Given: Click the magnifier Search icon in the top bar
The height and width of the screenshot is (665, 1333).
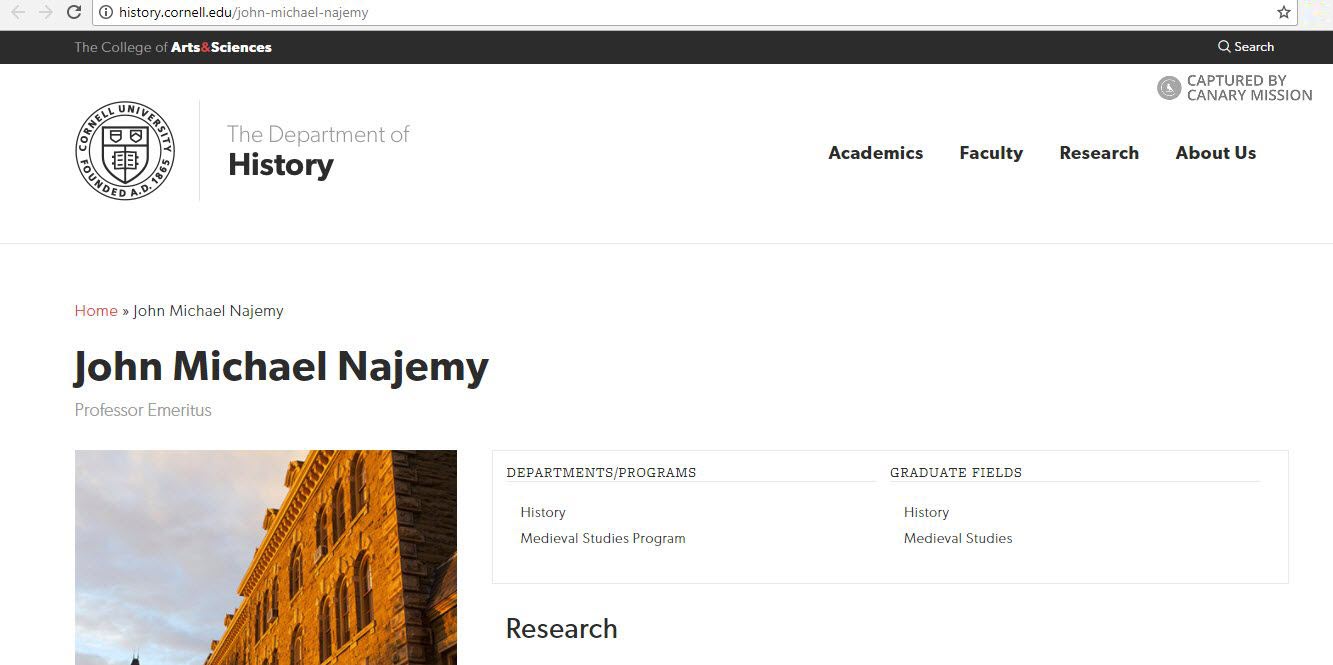Looking at the screenshot, I should (x=1224, y=47).
